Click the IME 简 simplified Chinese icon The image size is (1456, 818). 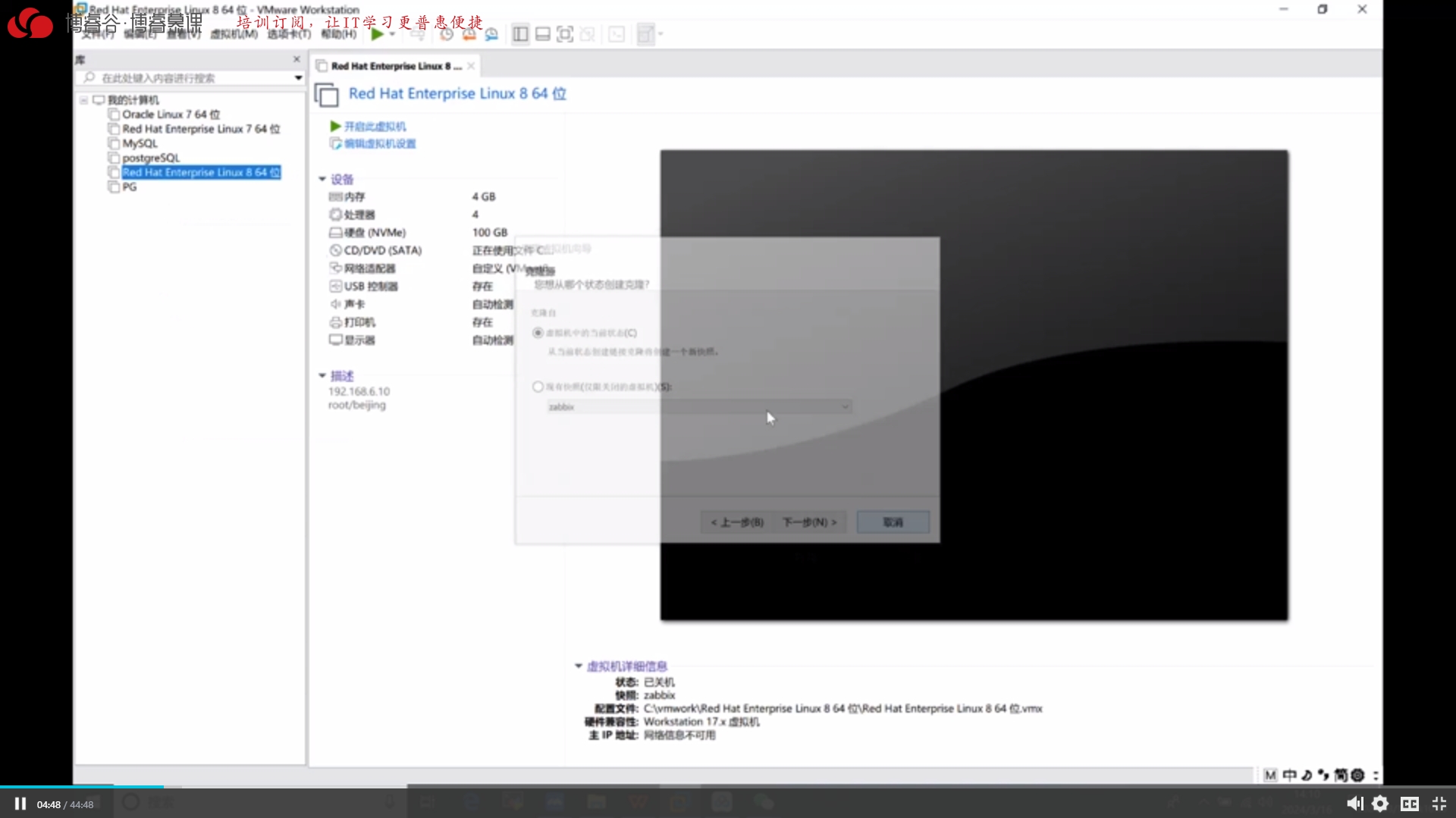[x=1341, y=775]
